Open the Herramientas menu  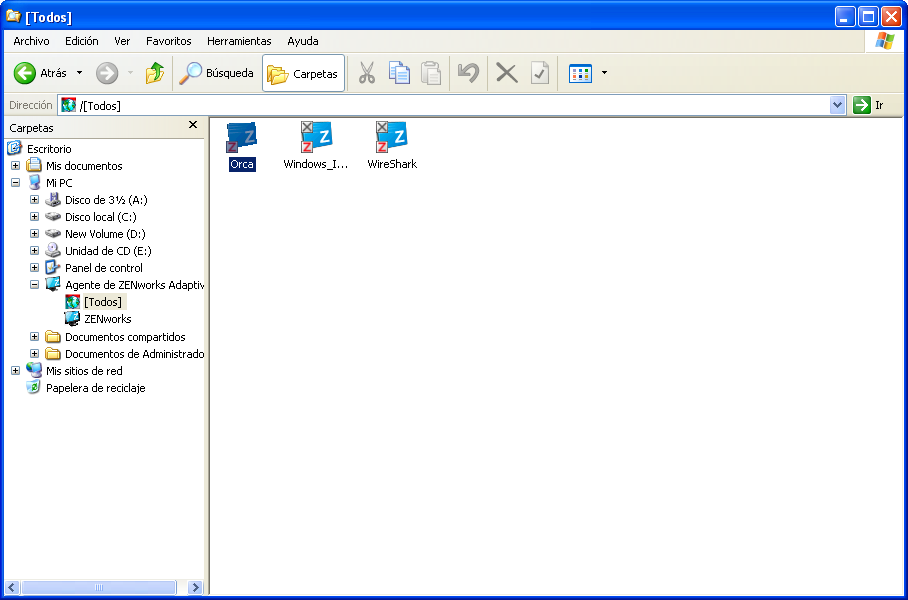239,41
